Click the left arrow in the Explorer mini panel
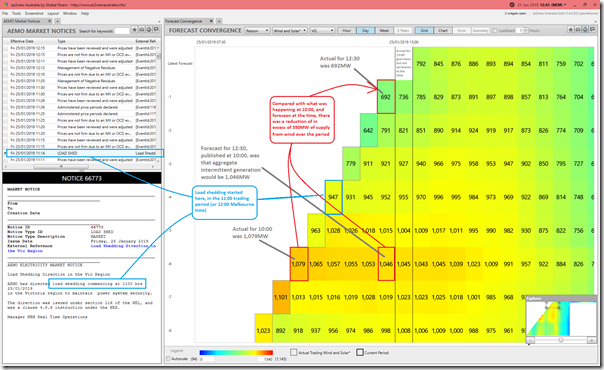 click(x=530, y=340)
